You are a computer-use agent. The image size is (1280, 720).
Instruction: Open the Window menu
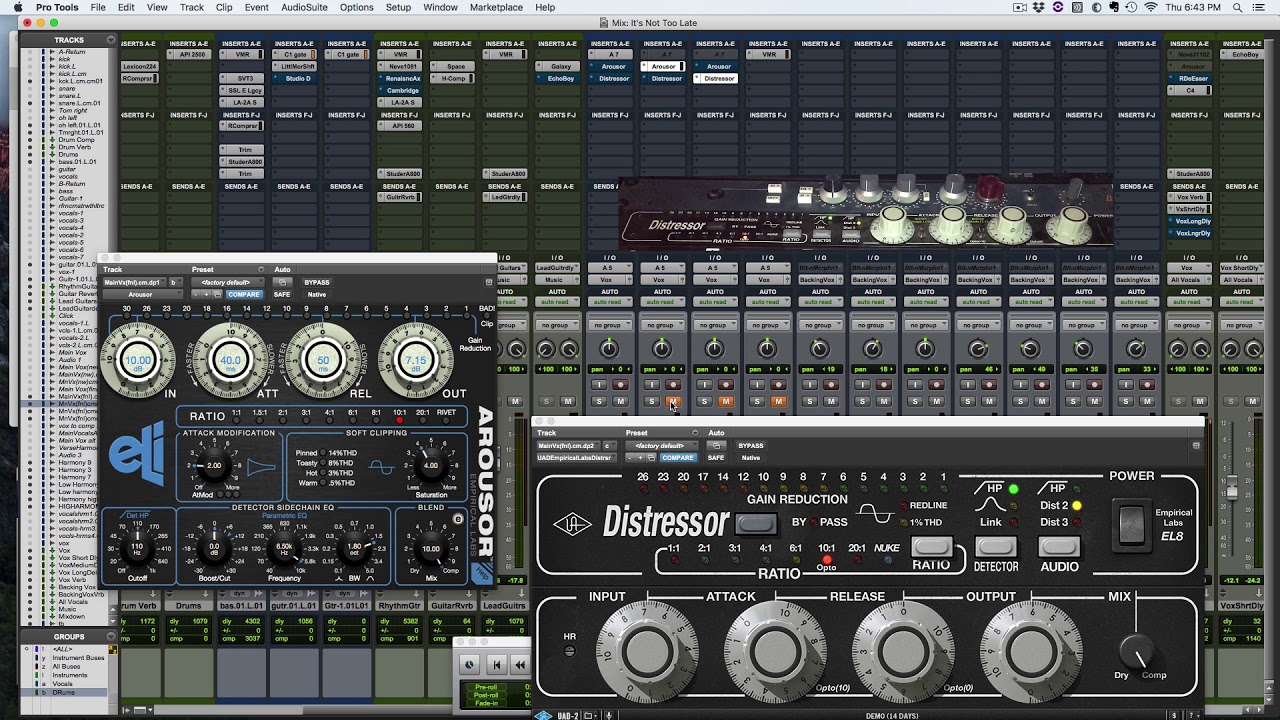pyautogui.click(x=440, y=7)
